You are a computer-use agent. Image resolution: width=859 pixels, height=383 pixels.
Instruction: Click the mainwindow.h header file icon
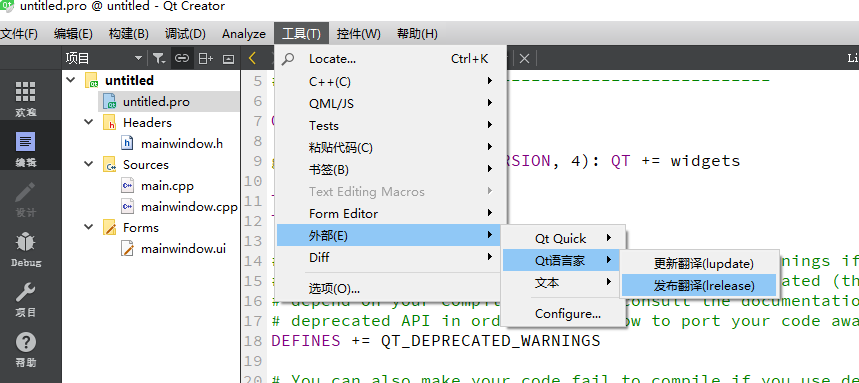pos(128,144)
